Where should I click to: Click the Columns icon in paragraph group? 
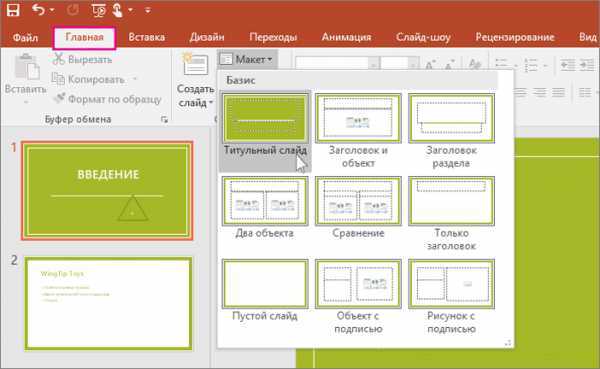pyautogui.click(x=585, y=92)
